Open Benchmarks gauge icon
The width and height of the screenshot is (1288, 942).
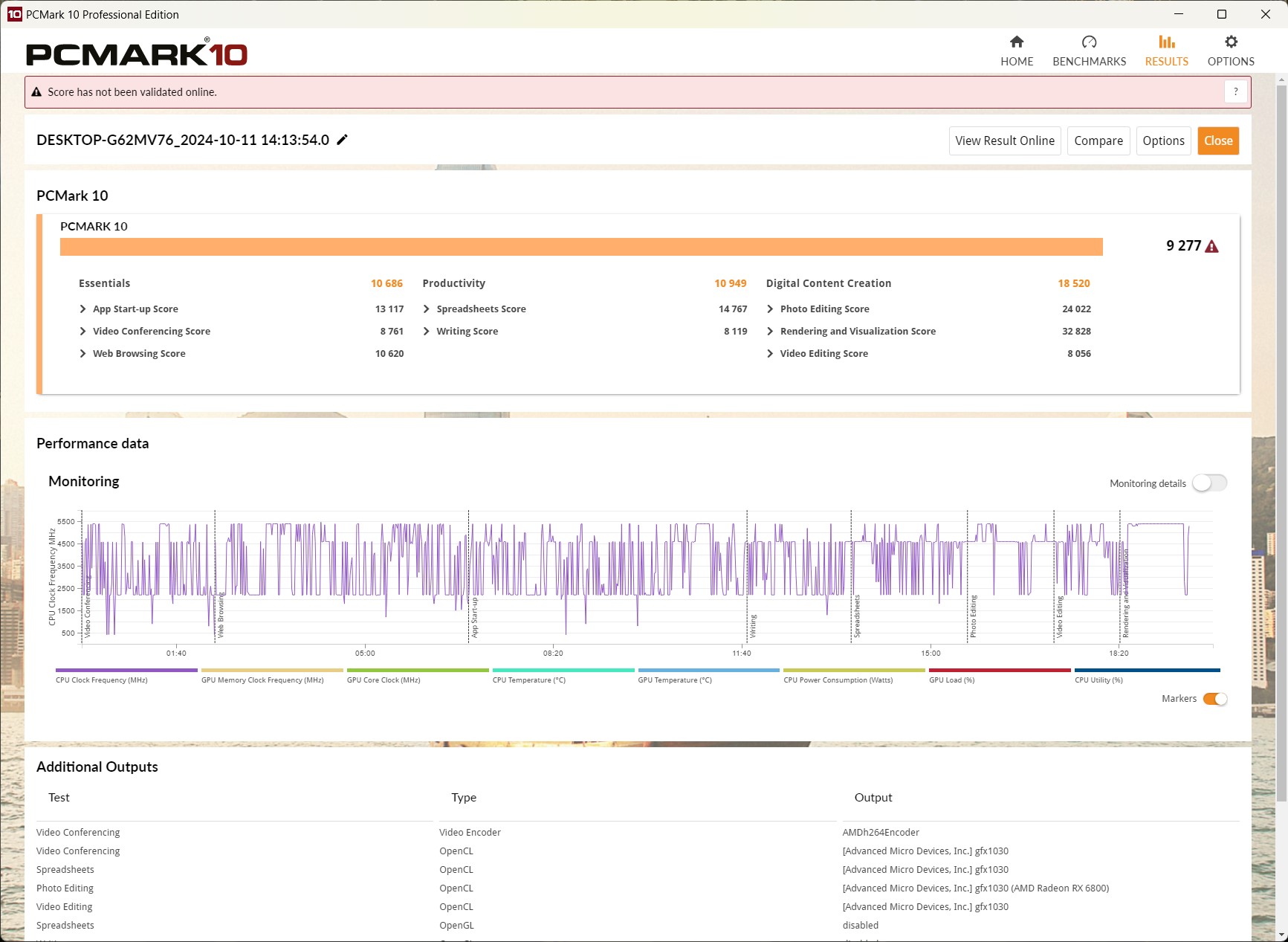pos(1089,42)
